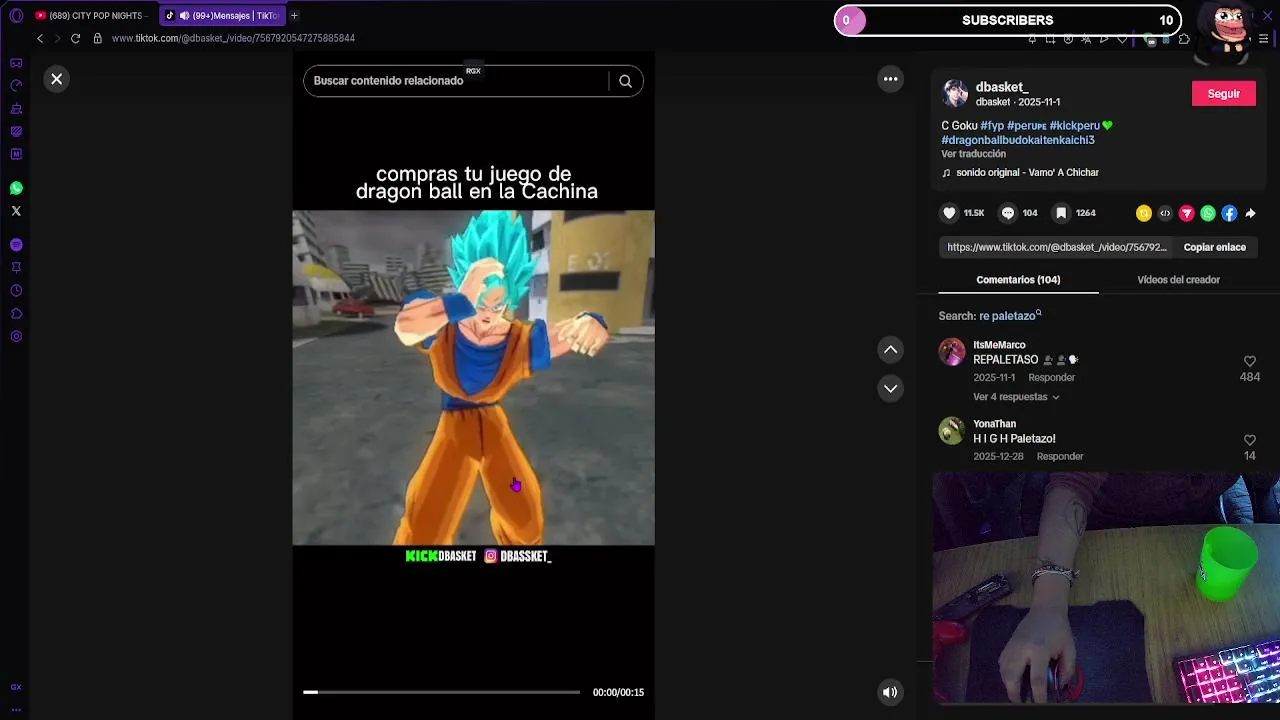
Task: Open more share options arrow
Action: (x=1250, y=213)
